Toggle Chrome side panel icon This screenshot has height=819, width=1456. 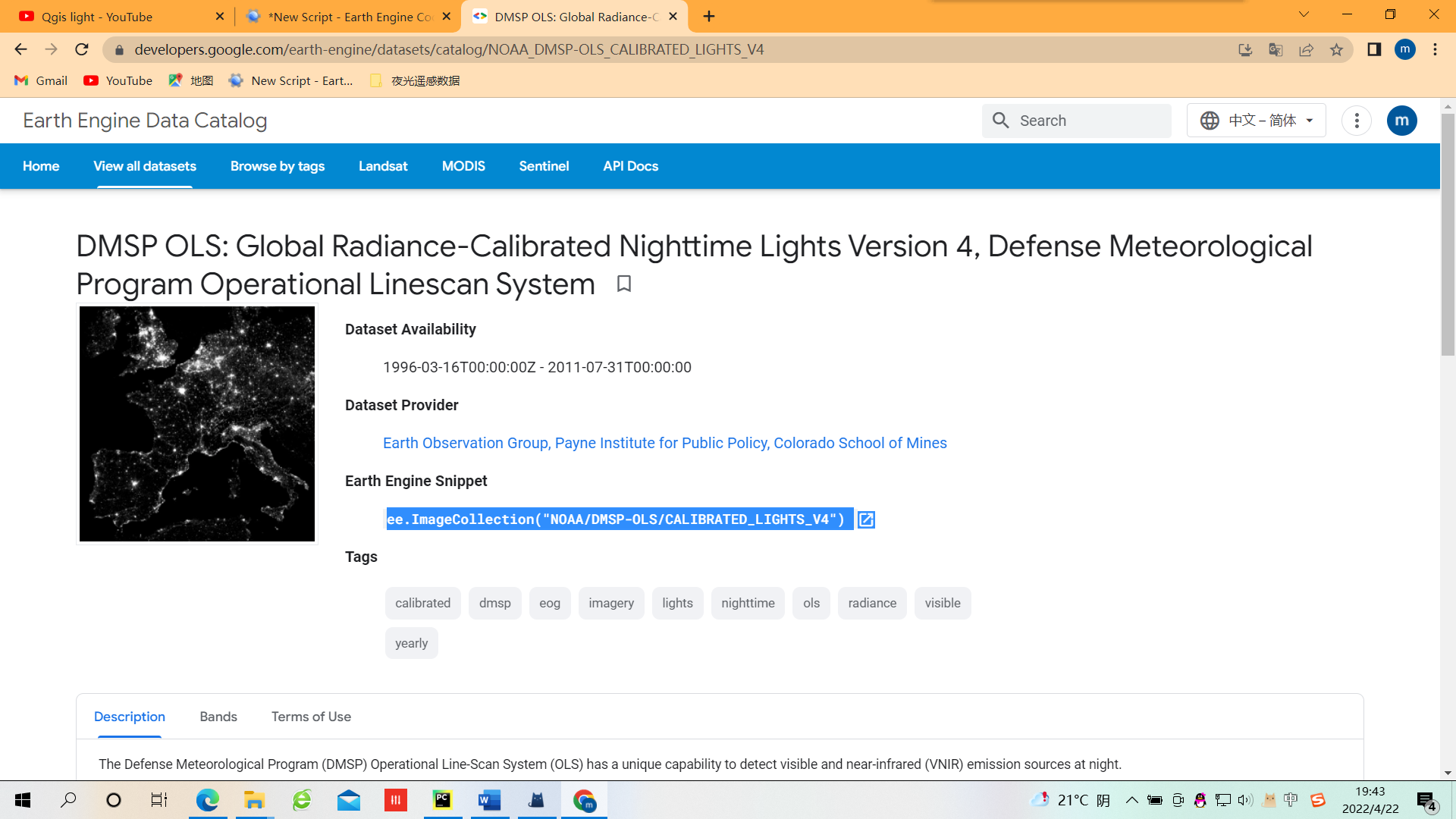point(1374,50)
